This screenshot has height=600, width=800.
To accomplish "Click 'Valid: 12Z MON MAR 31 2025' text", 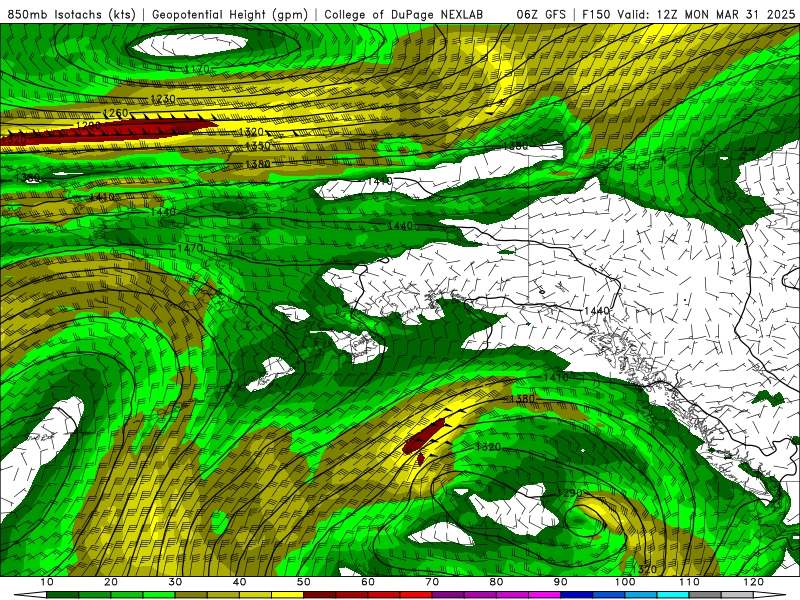I will coord(706,14).
